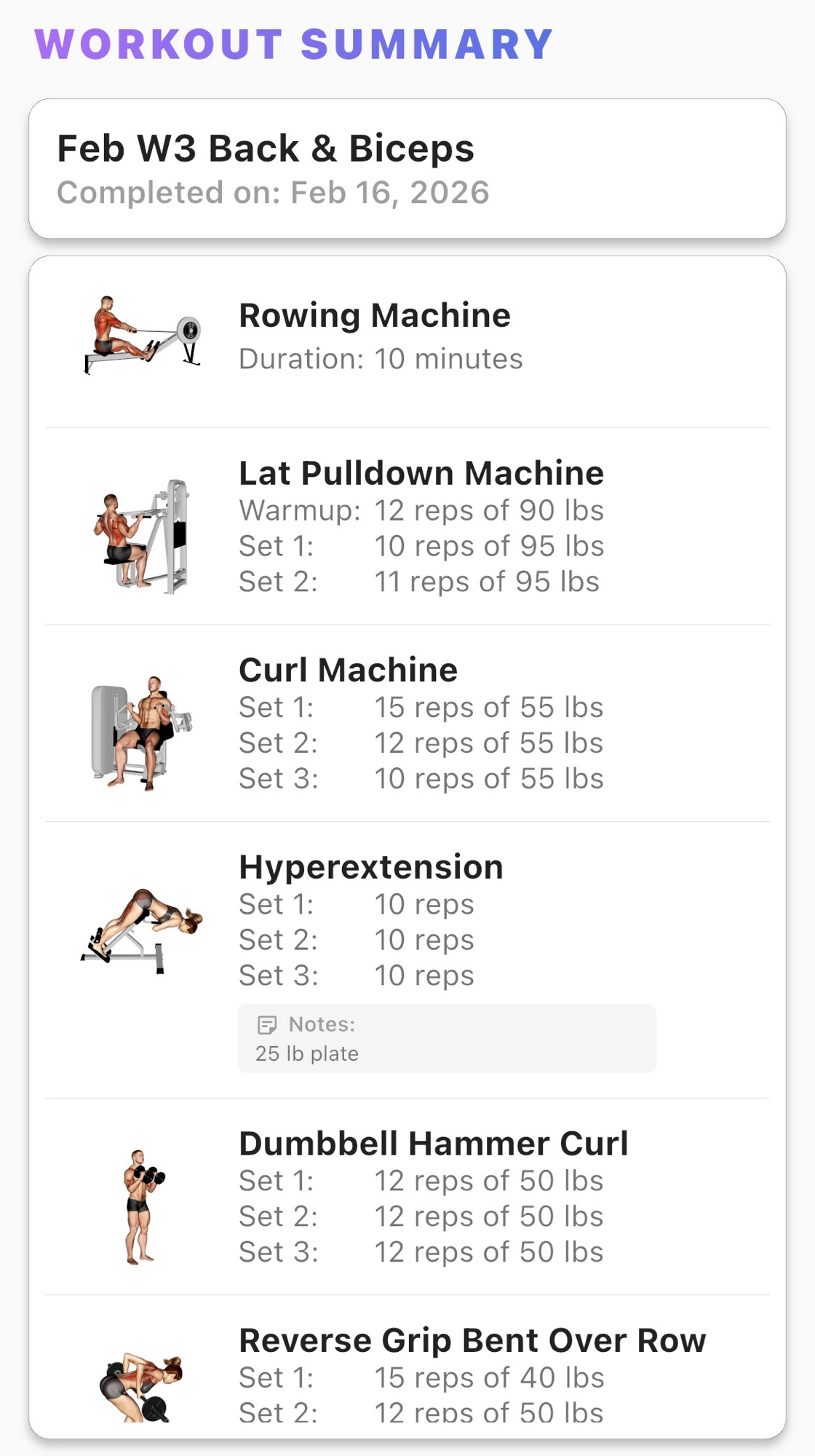Tap the Dumbbell Hammer Curl illustration

tap(142, 1207)
